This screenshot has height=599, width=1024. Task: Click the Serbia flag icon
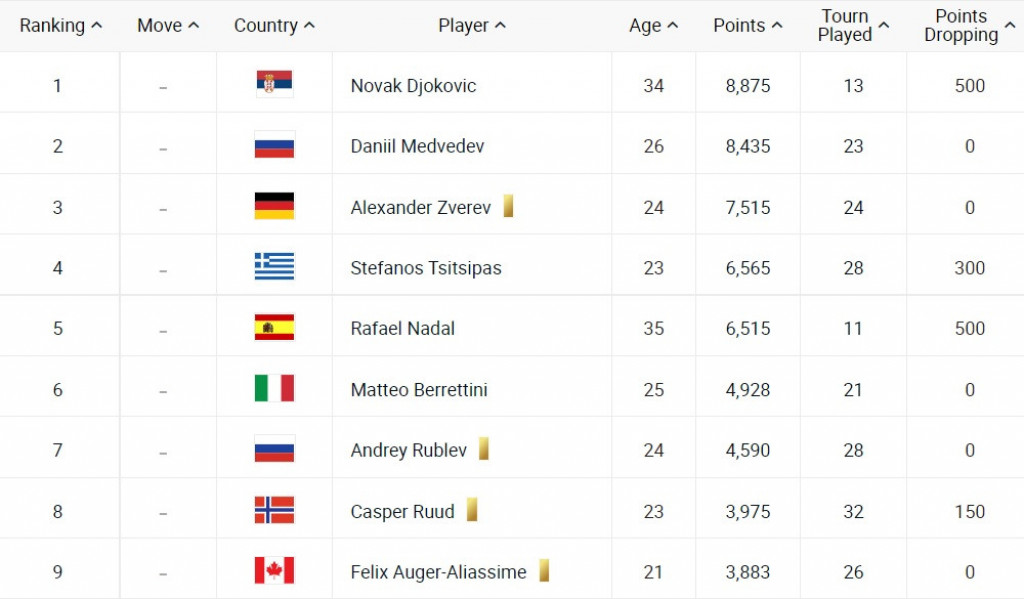click(274, 85)
